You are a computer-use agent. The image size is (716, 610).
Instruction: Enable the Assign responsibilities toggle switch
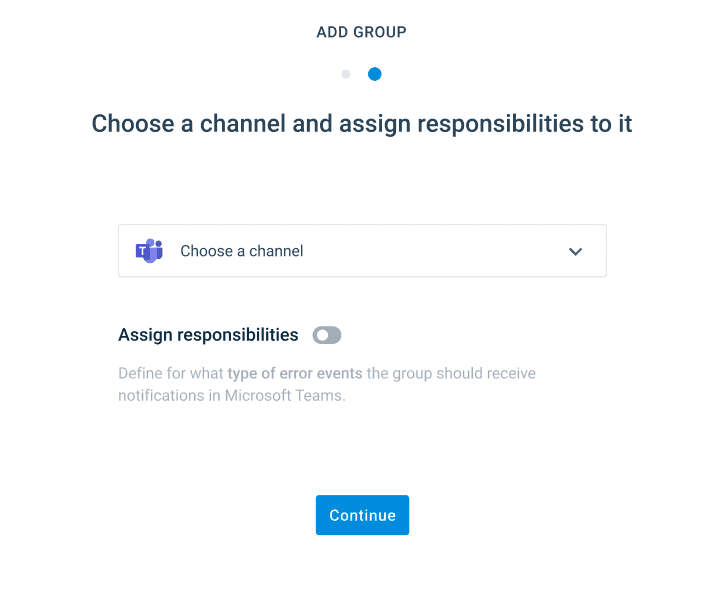327,335
